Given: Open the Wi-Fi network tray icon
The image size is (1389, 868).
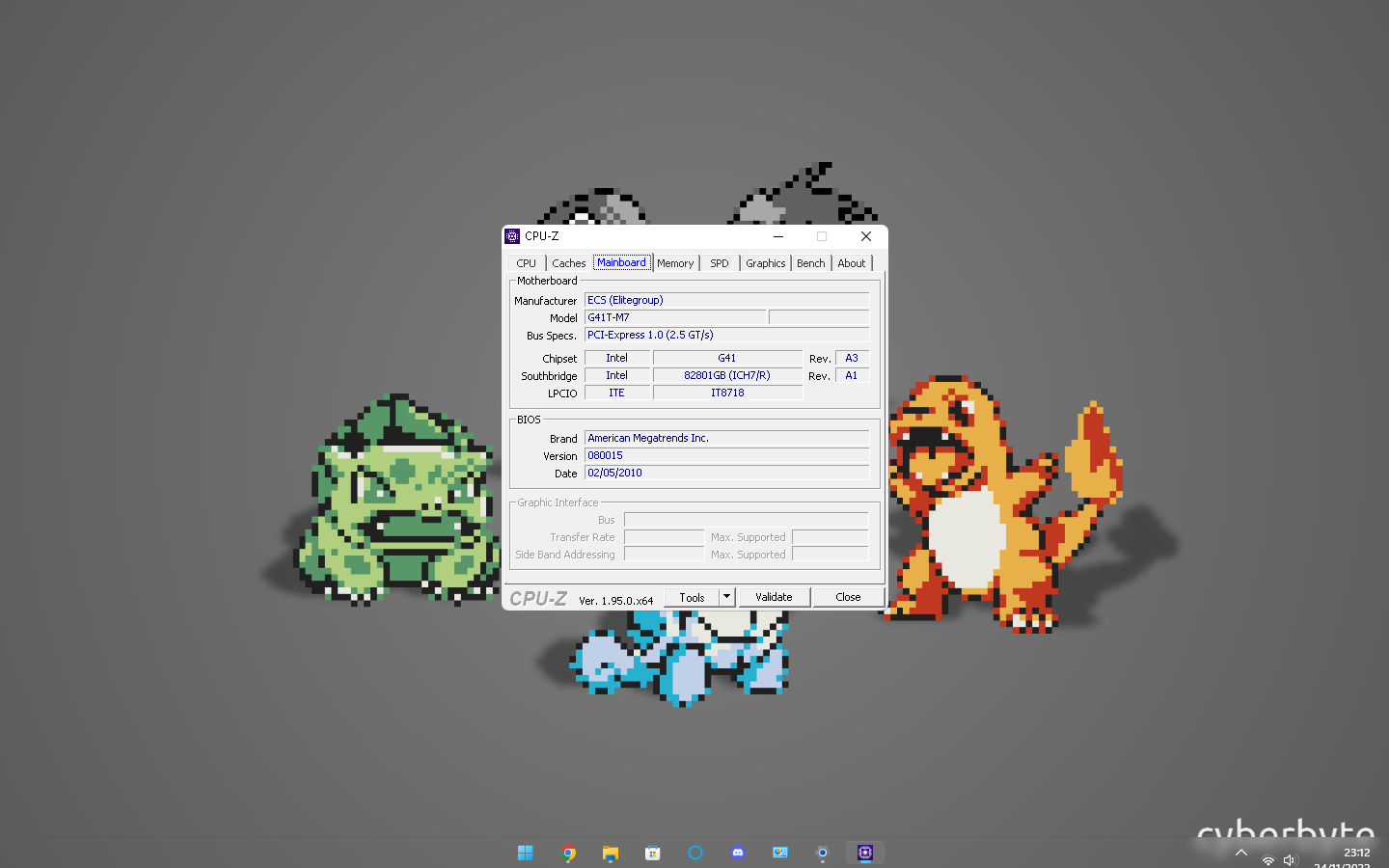Looking at the screenshot, I should point(1268,859).
